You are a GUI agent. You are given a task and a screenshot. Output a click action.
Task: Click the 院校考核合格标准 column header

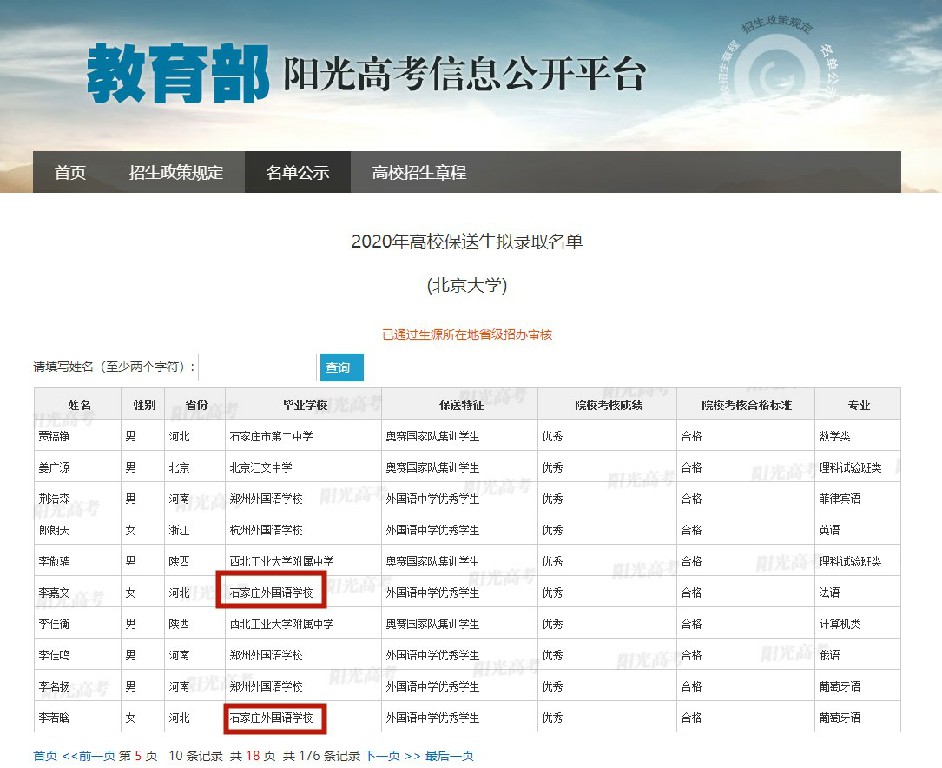point(746,405)
